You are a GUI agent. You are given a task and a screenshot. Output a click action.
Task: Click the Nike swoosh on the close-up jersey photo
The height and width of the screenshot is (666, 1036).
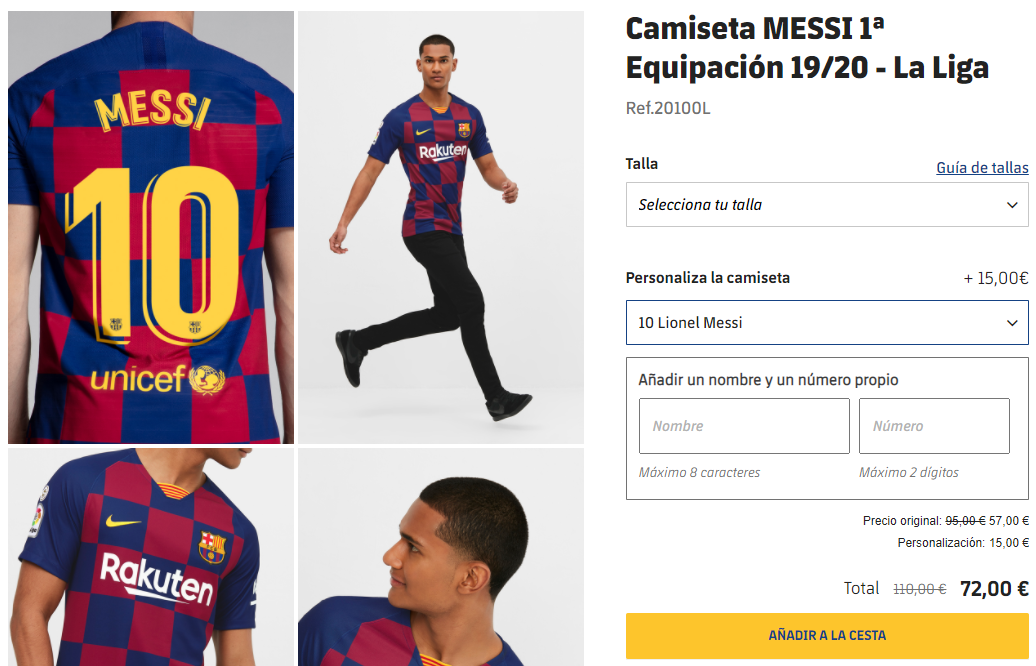[x=123, y=522]
